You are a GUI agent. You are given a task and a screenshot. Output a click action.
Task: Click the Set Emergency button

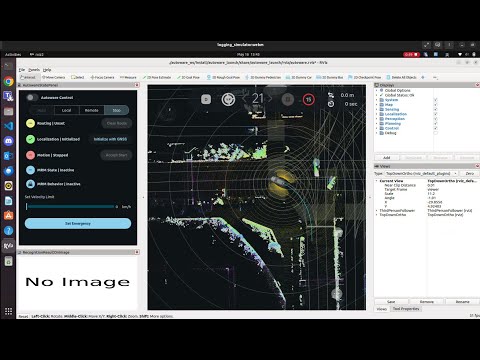tap(78, 224)
